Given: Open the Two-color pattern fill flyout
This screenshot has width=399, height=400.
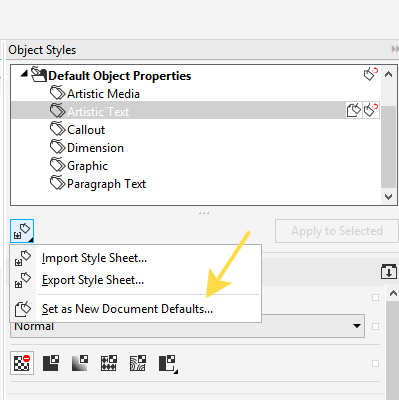Looking at the screenshot, I should pos(168,364).
